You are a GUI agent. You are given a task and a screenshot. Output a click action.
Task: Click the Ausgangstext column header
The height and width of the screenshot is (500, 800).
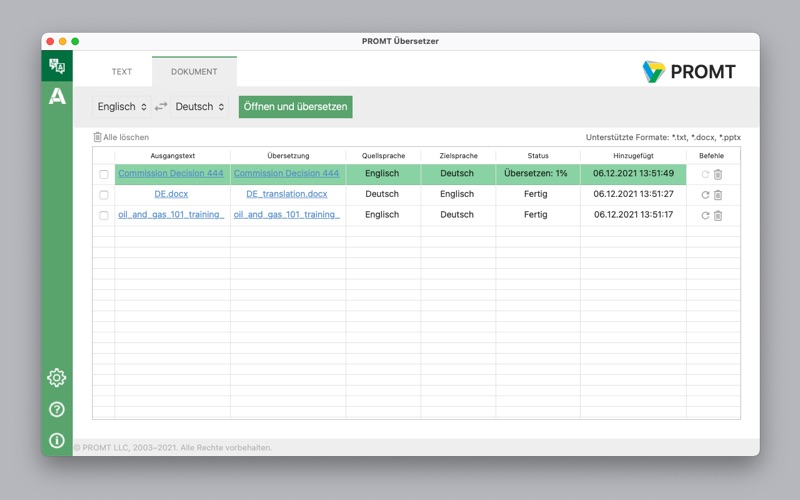pyautogui.click(x=172, y=156)
